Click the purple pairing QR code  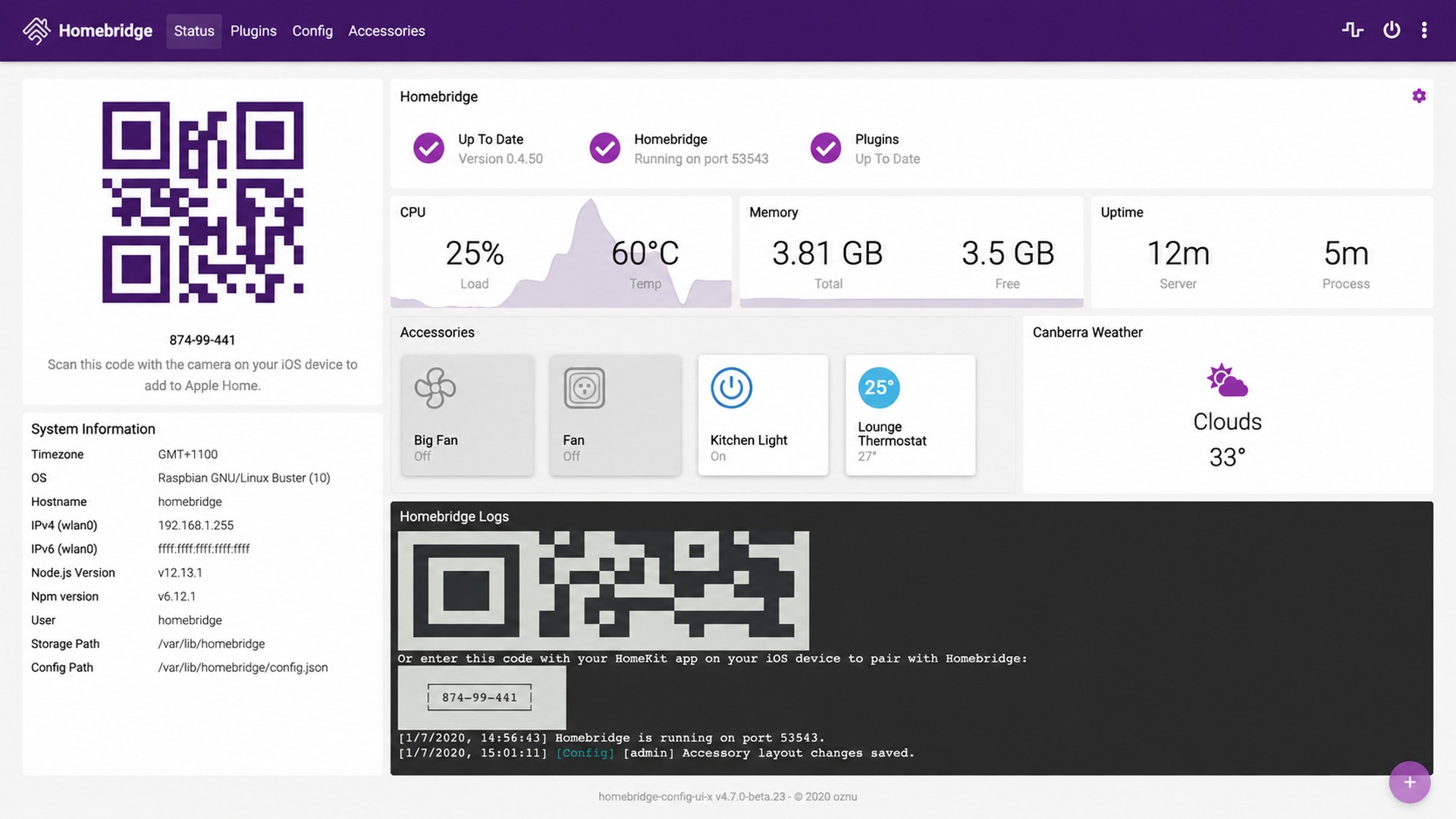point(202,202)
